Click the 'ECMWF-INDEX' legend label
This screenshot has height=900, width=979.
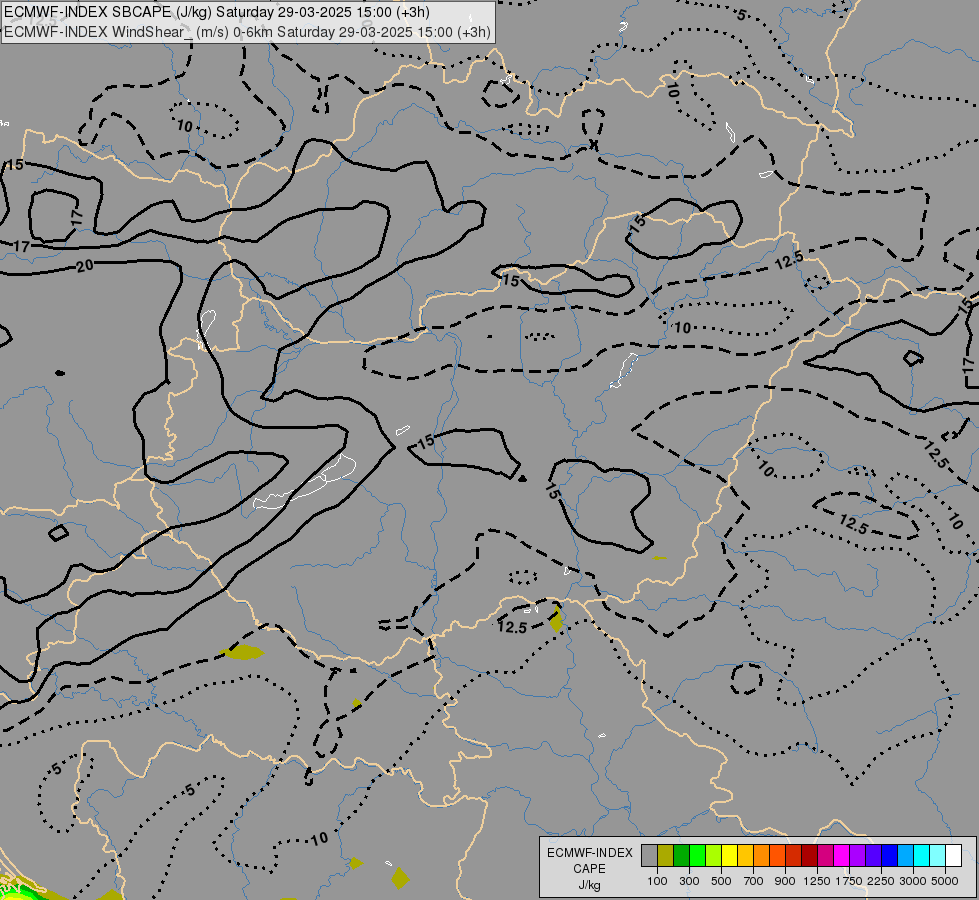click(590, 853)
